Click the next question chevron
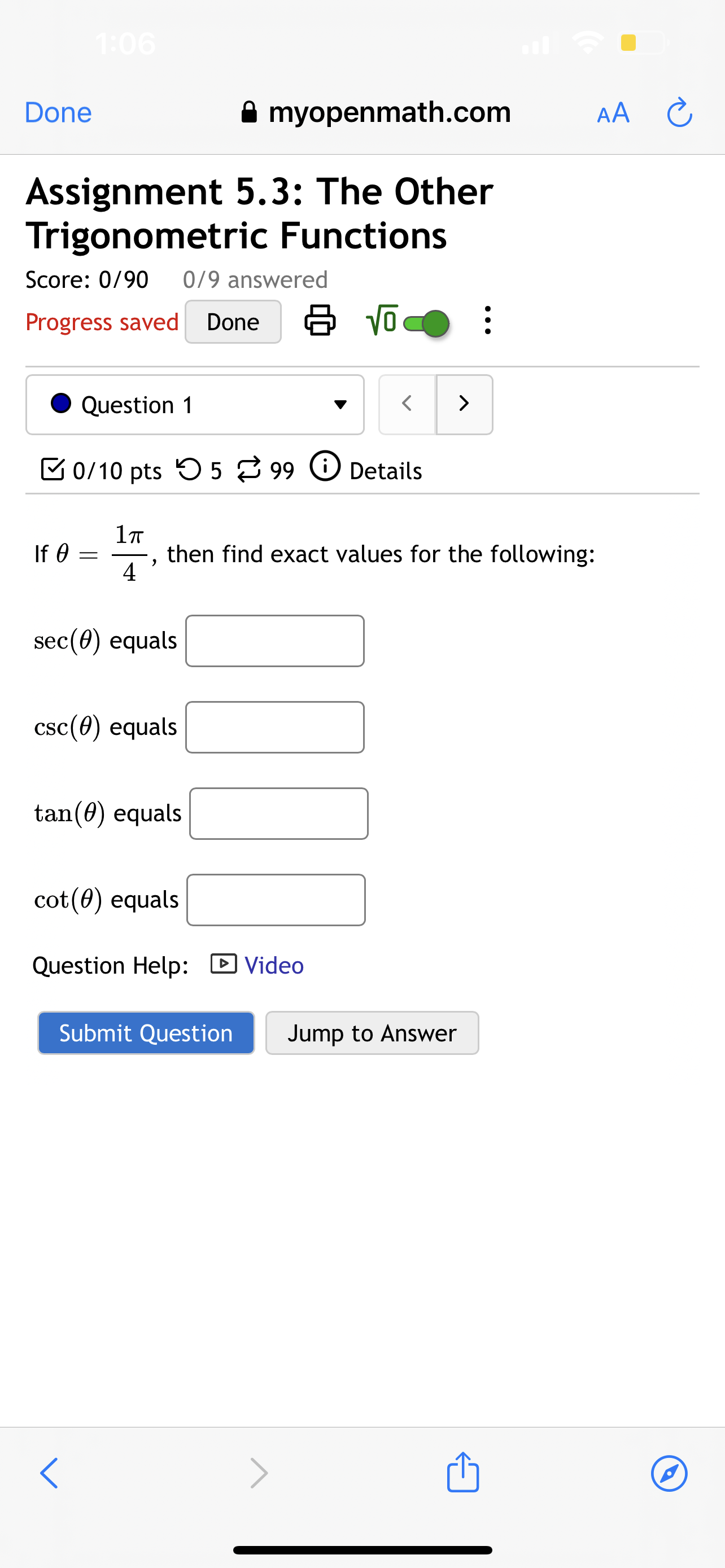The image size is (725, 1568). click(465, 404)
